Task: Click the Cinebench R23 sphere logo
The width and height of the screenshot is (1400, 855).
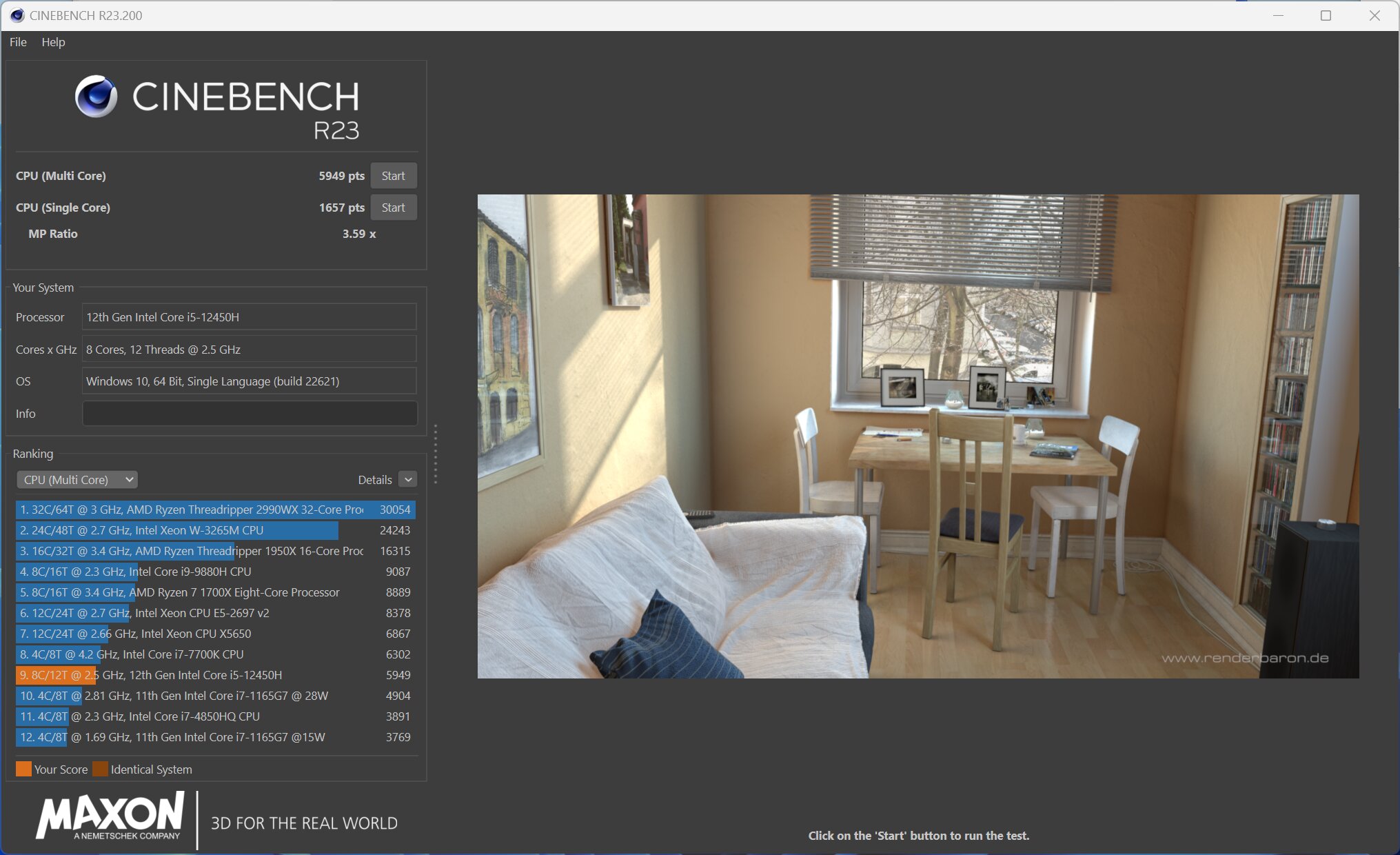Action: coord(96,97)
